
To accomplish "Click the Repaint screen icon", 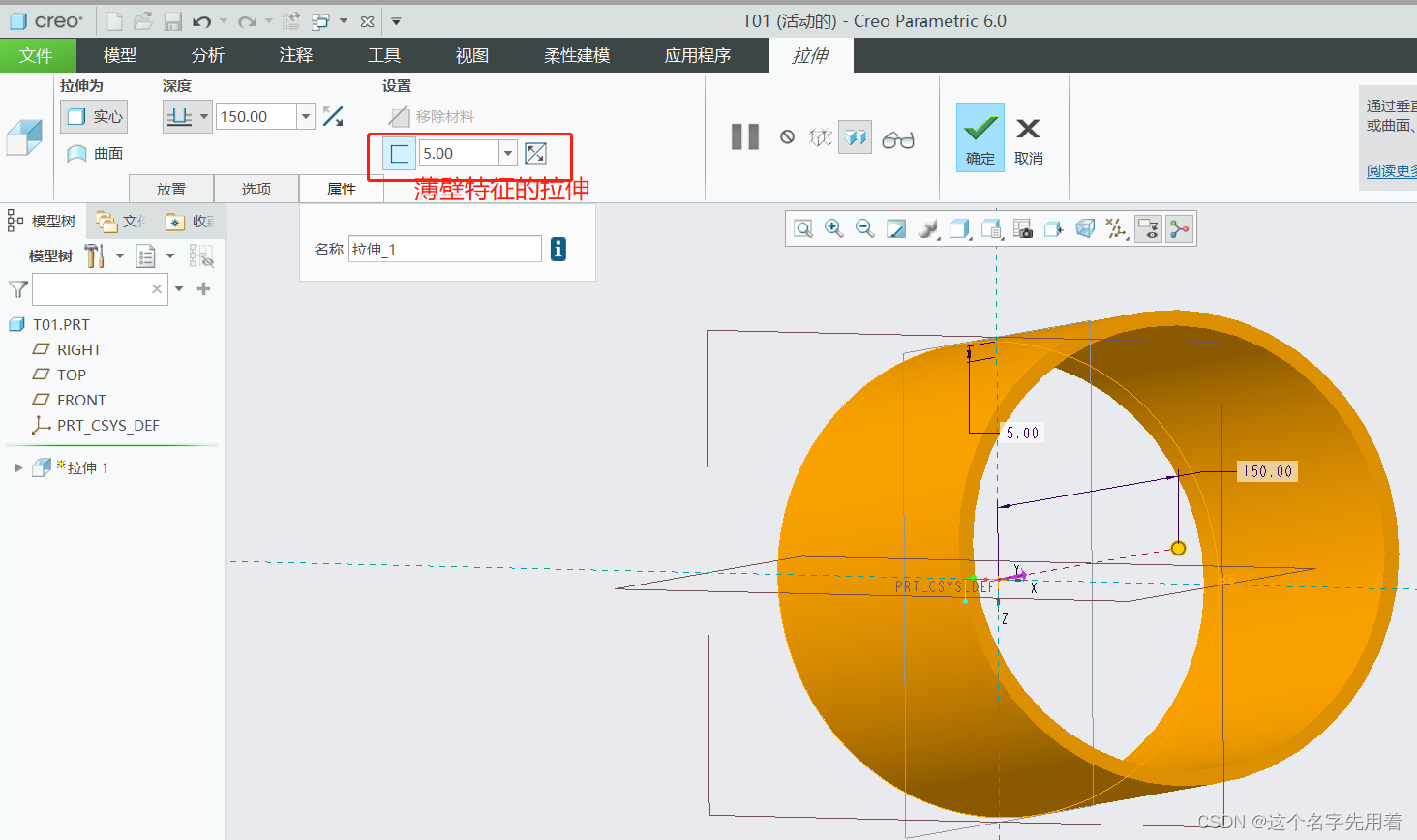I will [896, 228].
